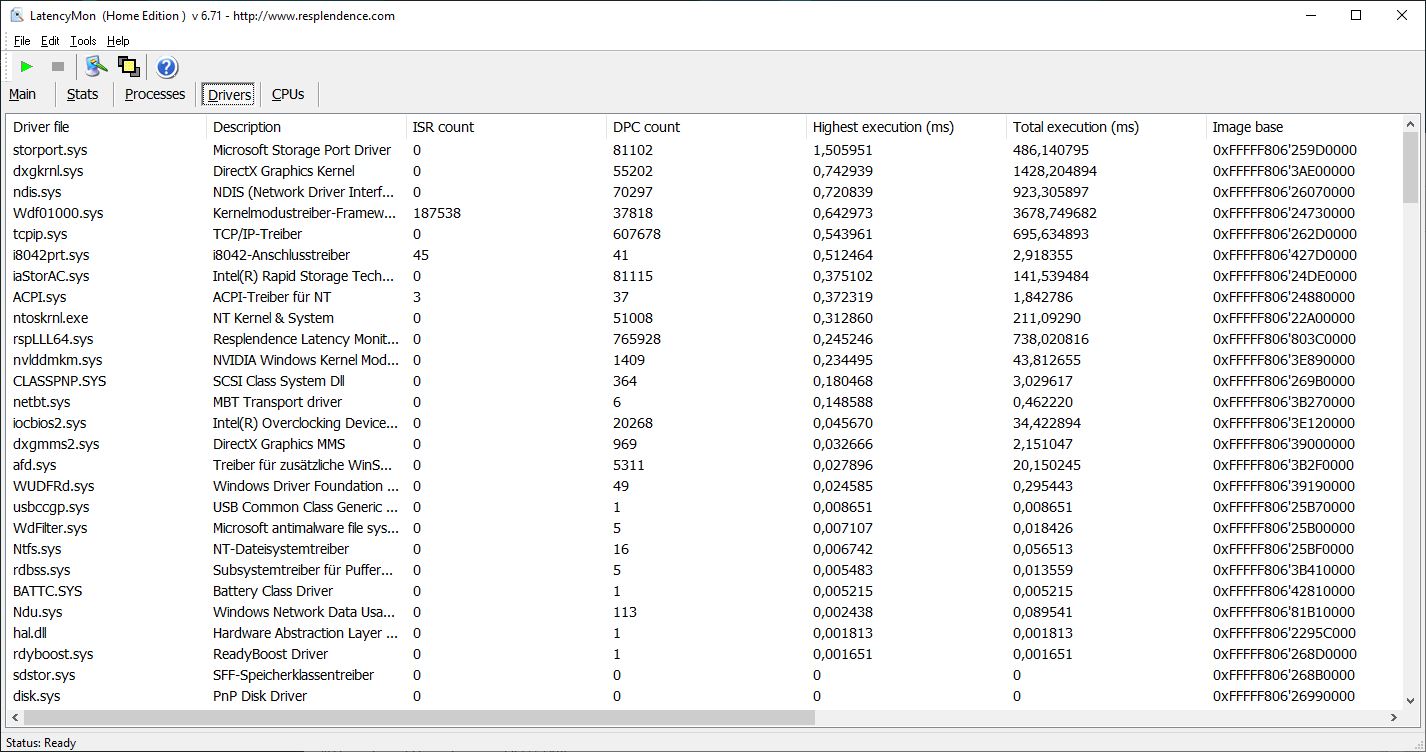Select the BATTC.SYS driver row

point(704,591)
